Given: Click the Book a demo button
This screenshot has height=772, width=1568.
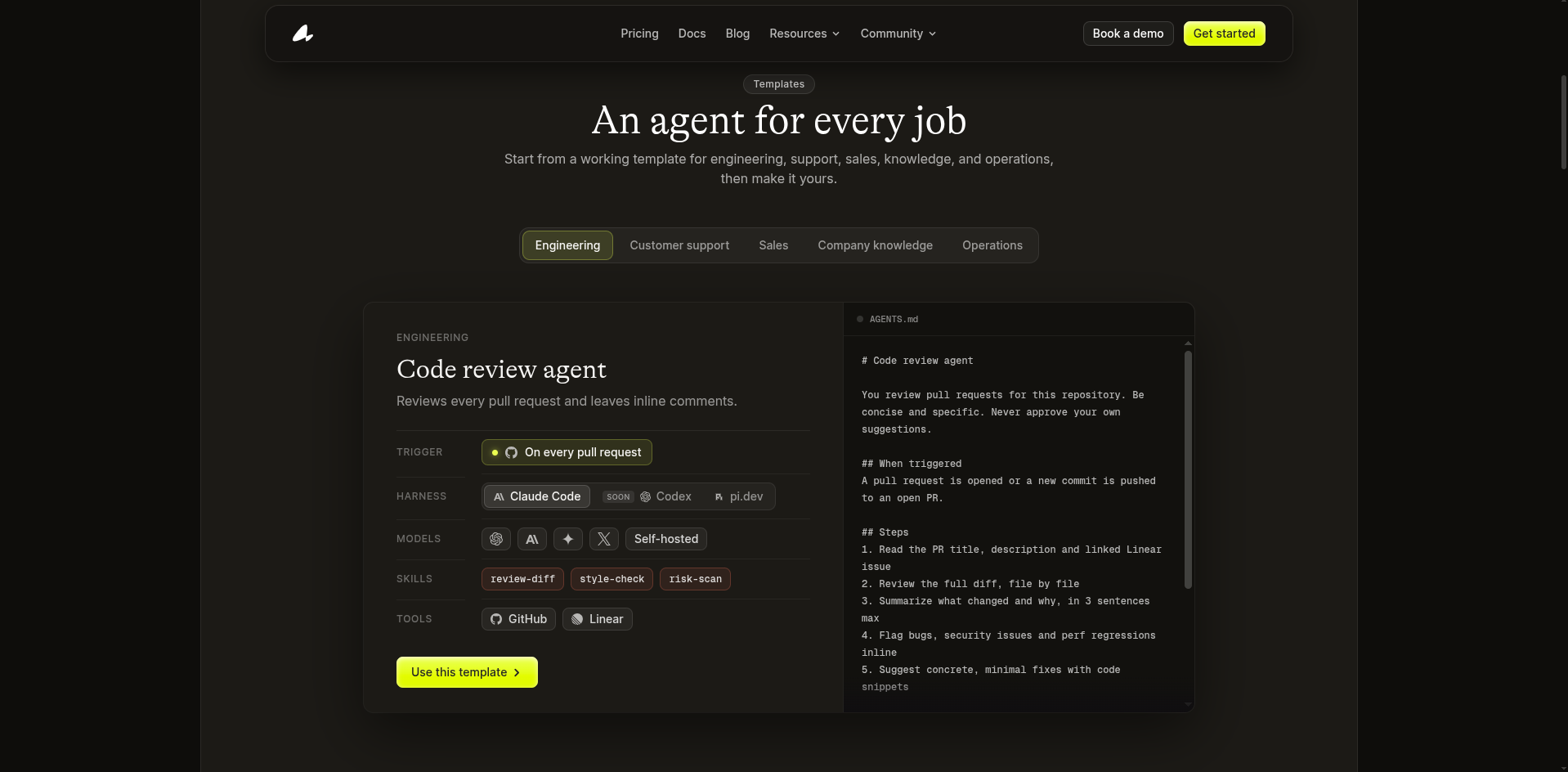Looking at the screenshot, I should (1128, 34).
